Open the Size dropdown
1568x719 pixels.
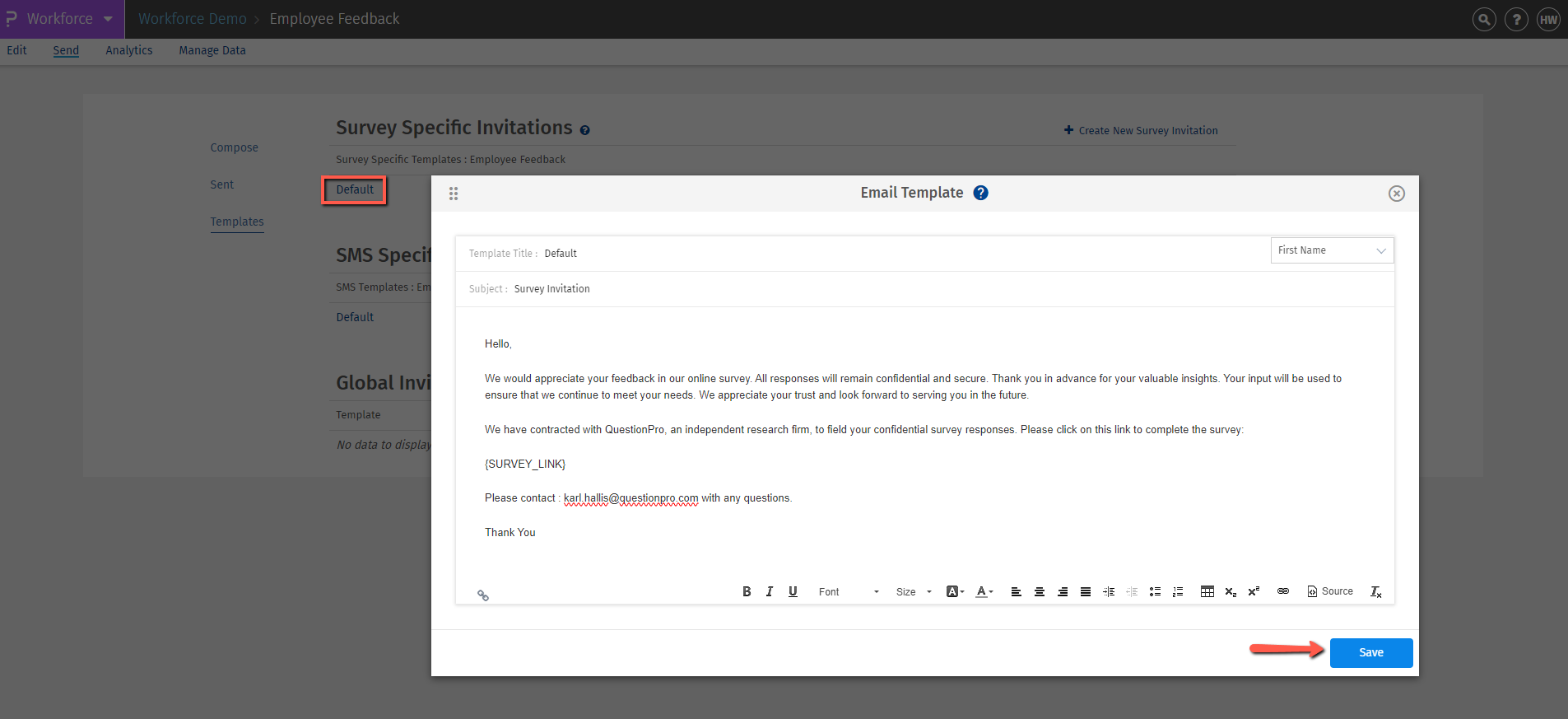click(x=914, y=591)
